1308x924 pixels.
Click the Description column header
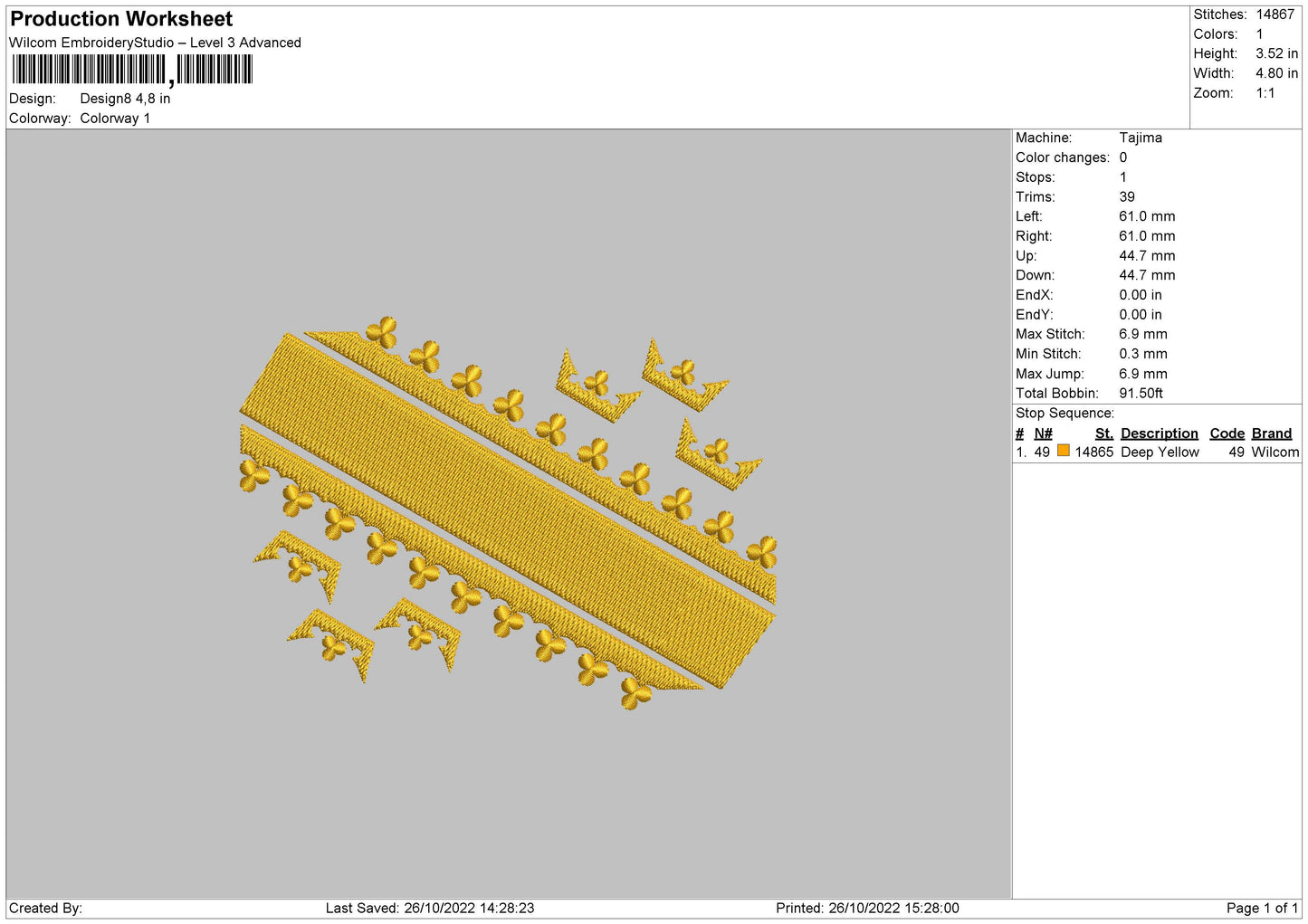pyautogui.click(x=1159, y=433)
